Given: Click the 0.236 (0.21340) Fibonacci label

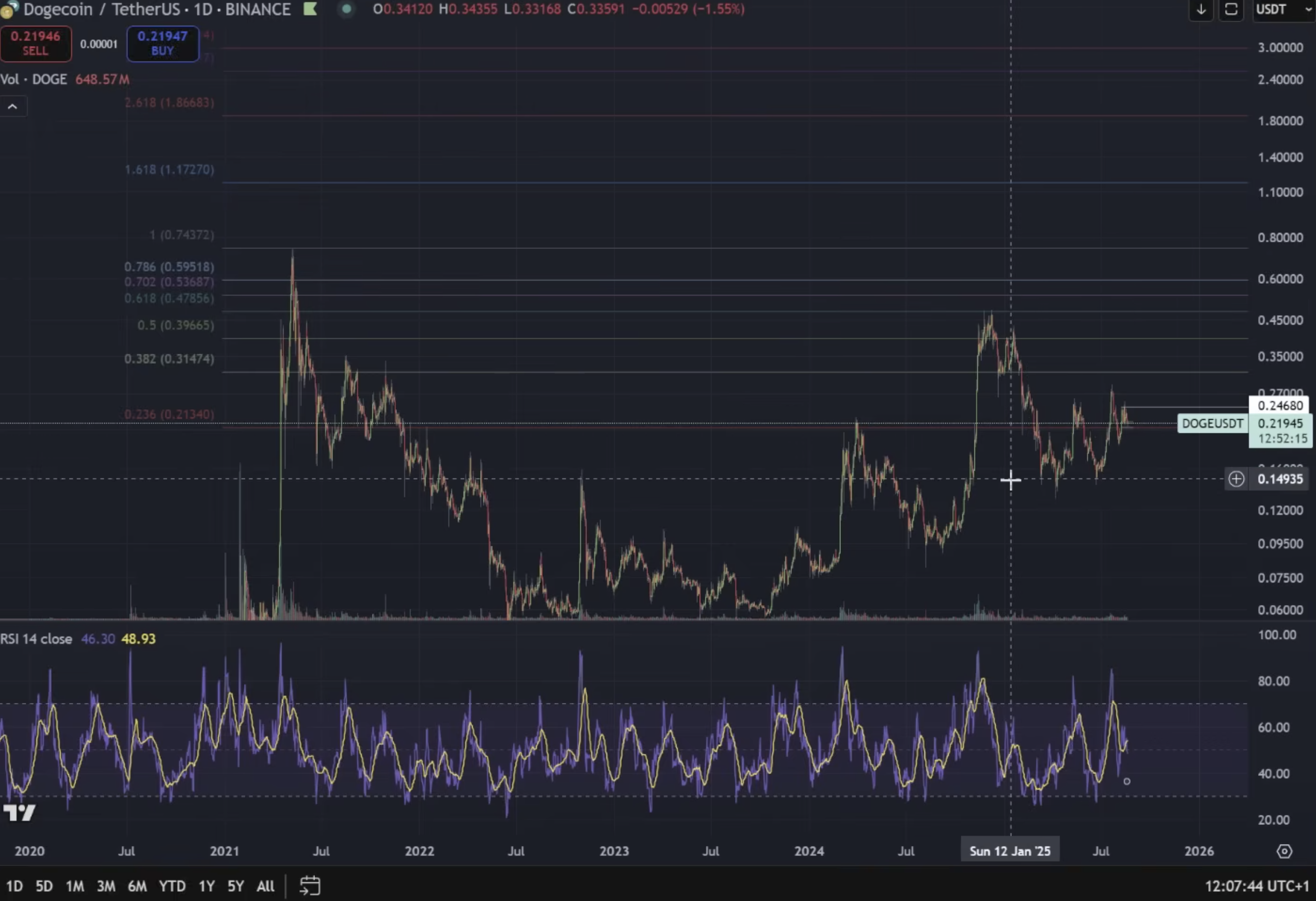Looking at the screenshot, I should [x=169, y=415].
